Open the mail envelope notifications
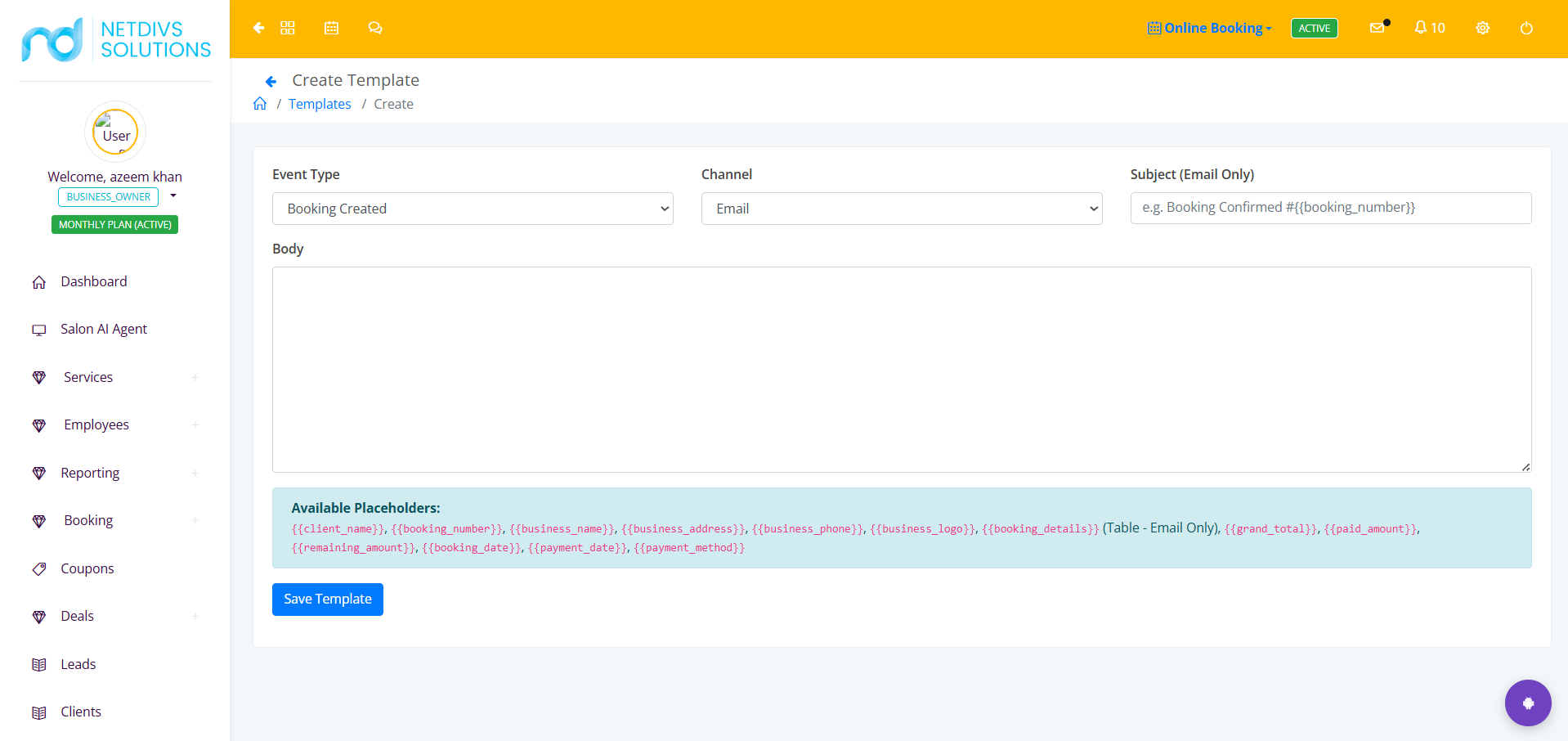 1378,27
